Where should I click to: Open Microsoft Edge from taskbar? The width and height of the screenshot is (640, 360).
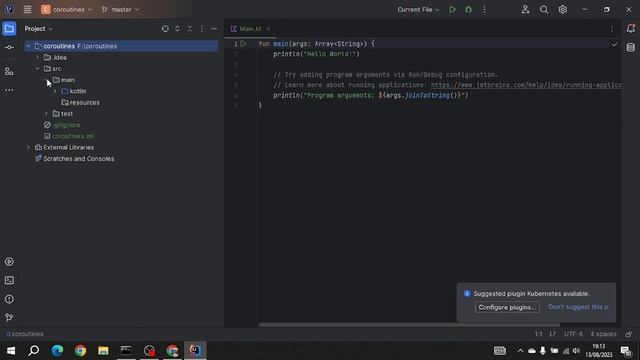[x=57, y=351]
